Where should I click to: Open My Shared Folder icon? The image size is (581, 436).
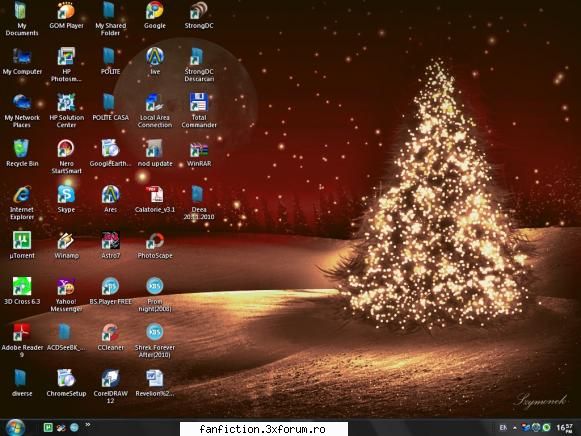[x=110, y=10]
